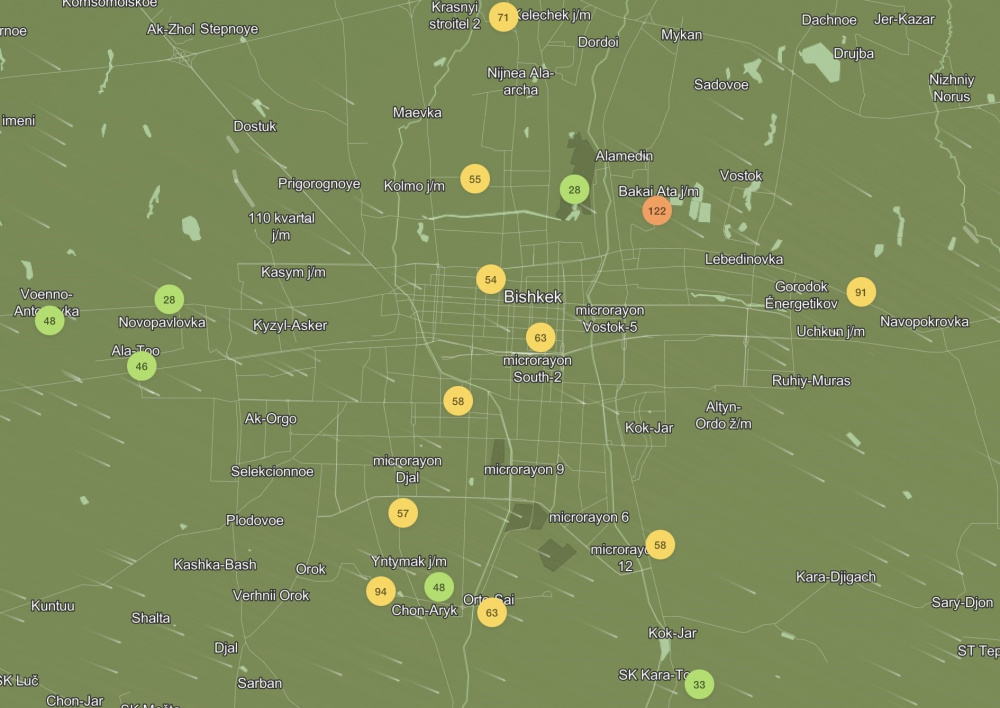Click the 58 marker next to microrayon 12

[x=660, y=545]
